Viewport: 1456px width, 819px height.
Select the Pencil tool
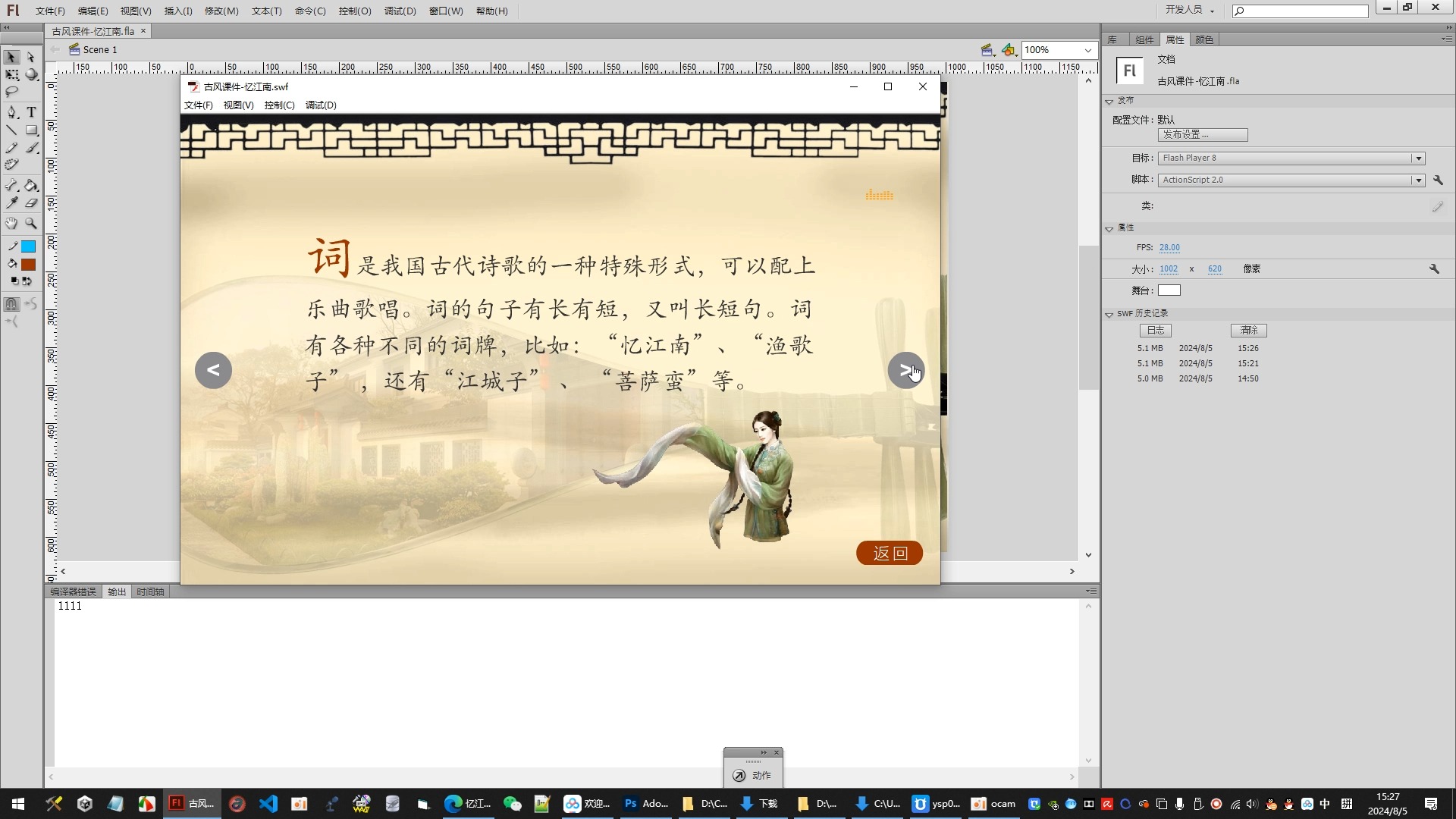point(11,148)
